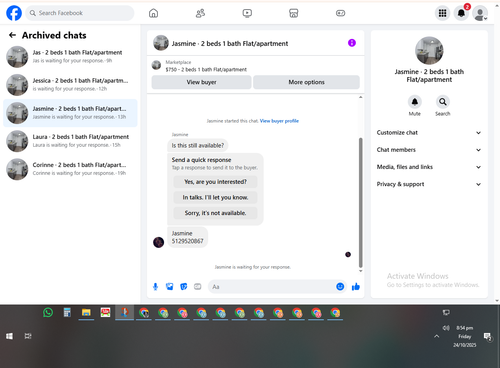Open the Friends tab

point(200,13)
